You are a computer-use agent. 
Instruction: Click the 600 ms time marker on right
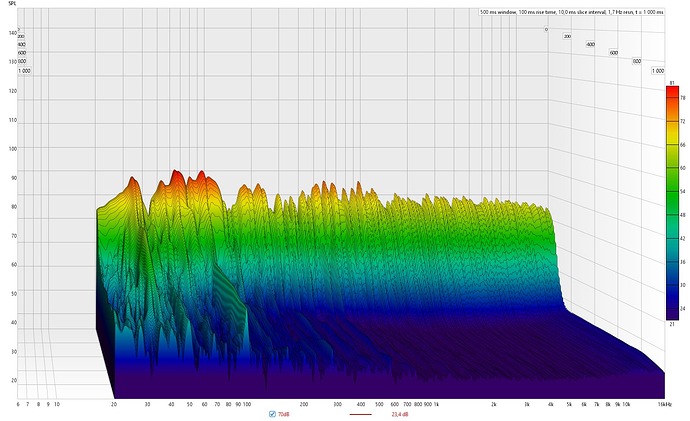click(x=614, y=53)
